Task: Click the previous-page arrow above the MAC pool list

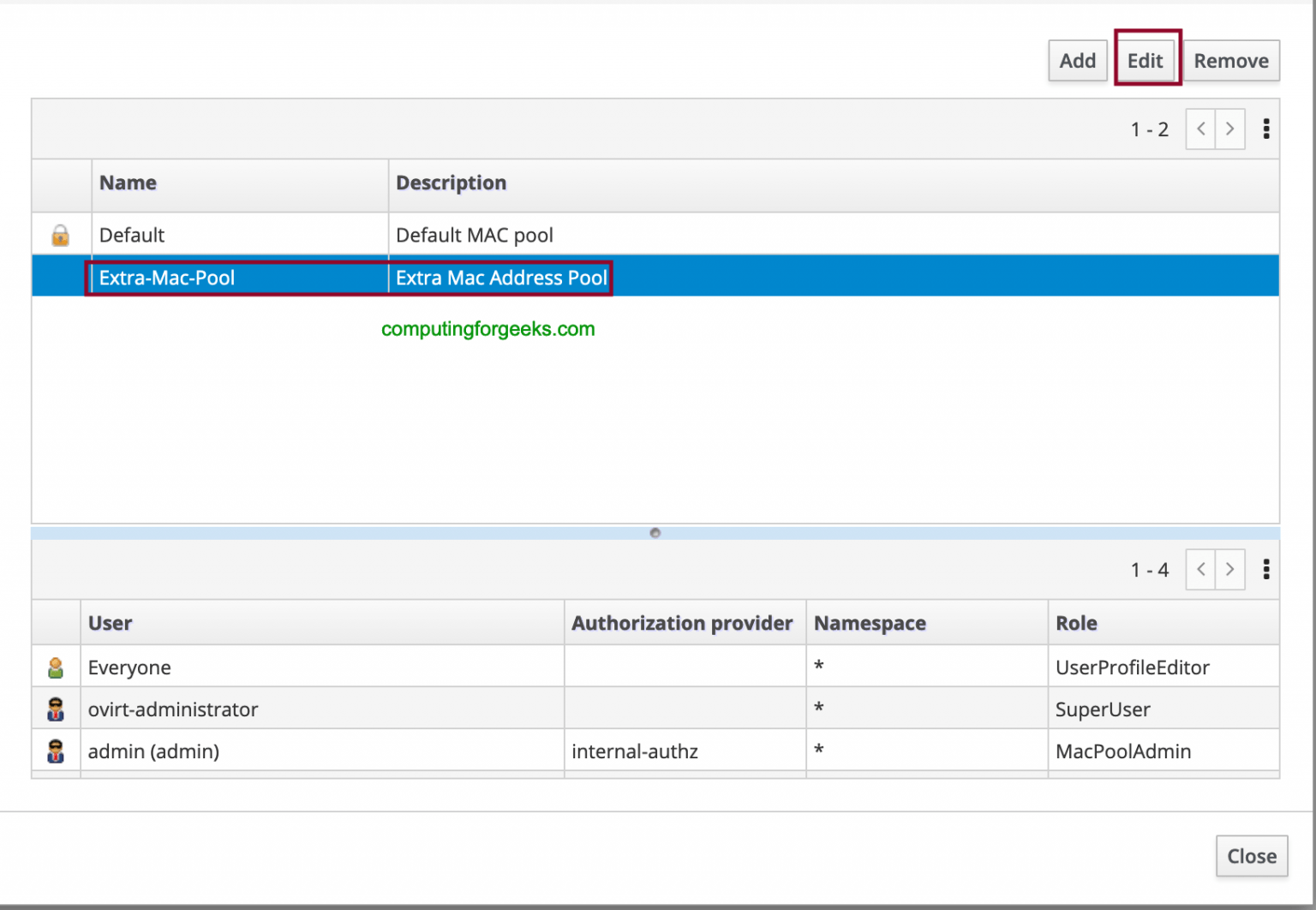Action: click(x=1199, y=129)
